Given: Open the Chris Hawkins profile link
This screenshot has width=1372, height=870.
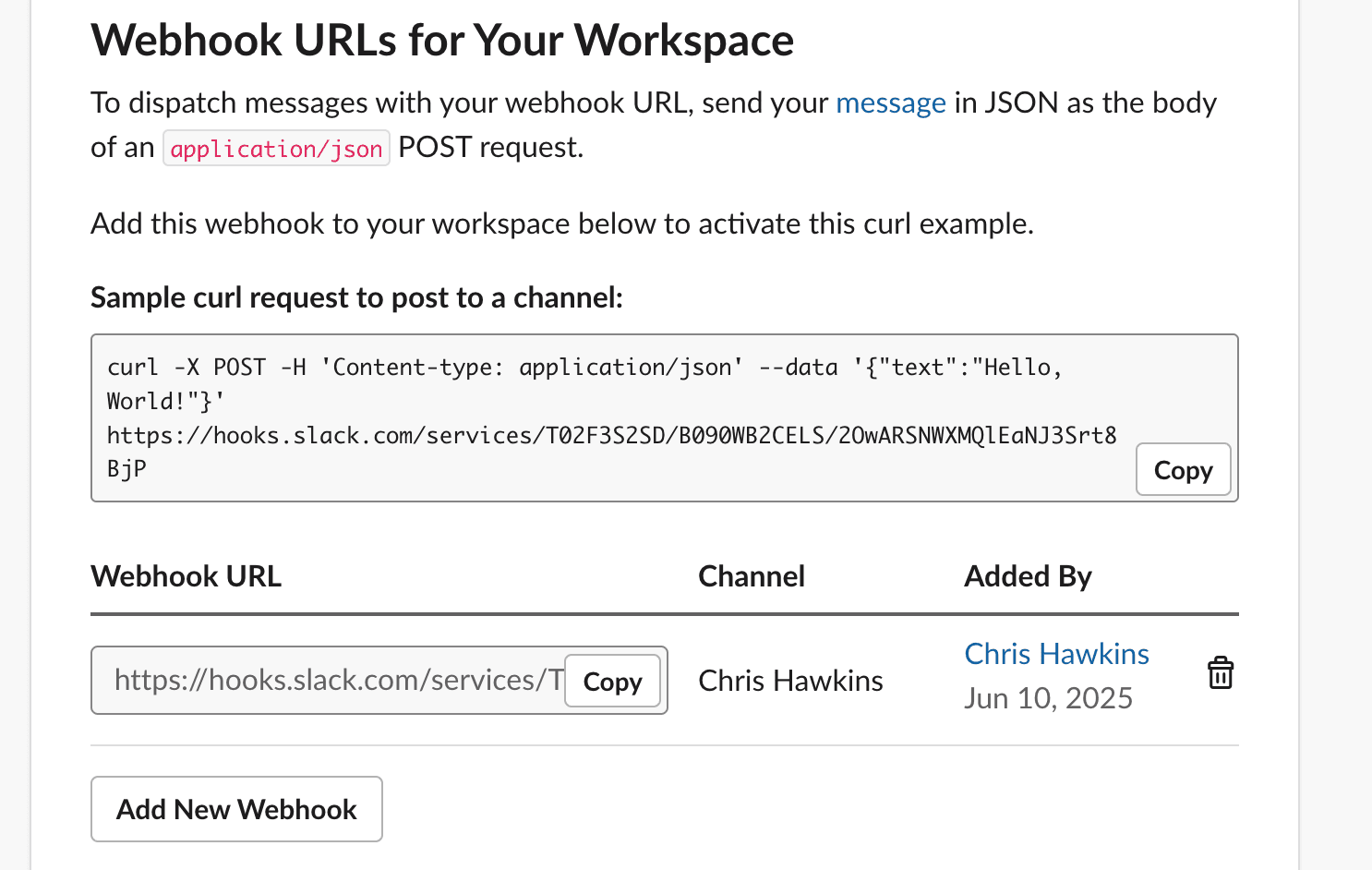Looking at the screenshot, I should (x=1056, y=653).
